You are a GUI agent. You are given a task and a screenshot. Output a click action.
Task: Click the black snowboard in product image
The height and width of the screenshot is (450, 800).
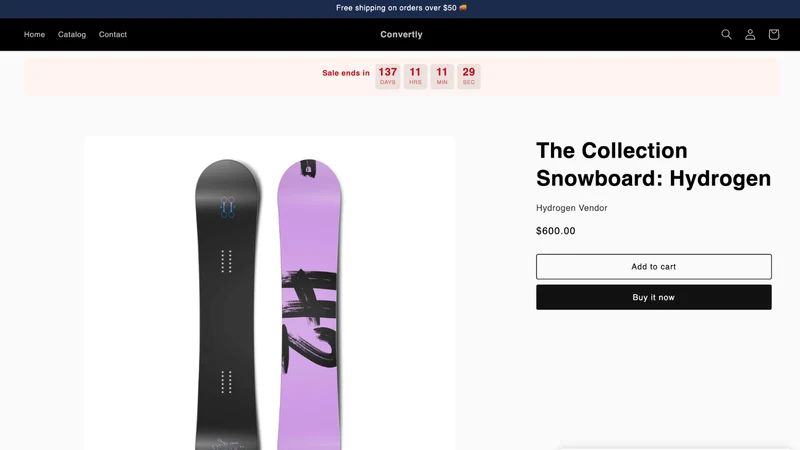(228, 306)
